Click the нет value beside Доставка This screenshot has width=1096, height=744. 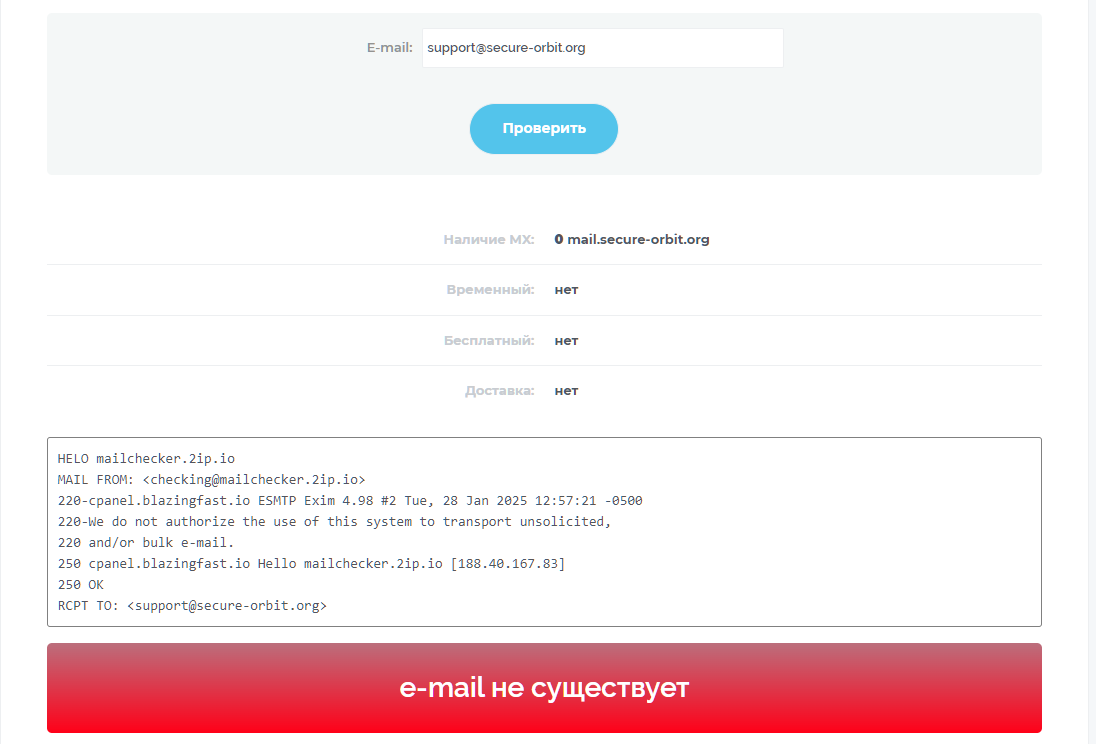pos(566,391)
